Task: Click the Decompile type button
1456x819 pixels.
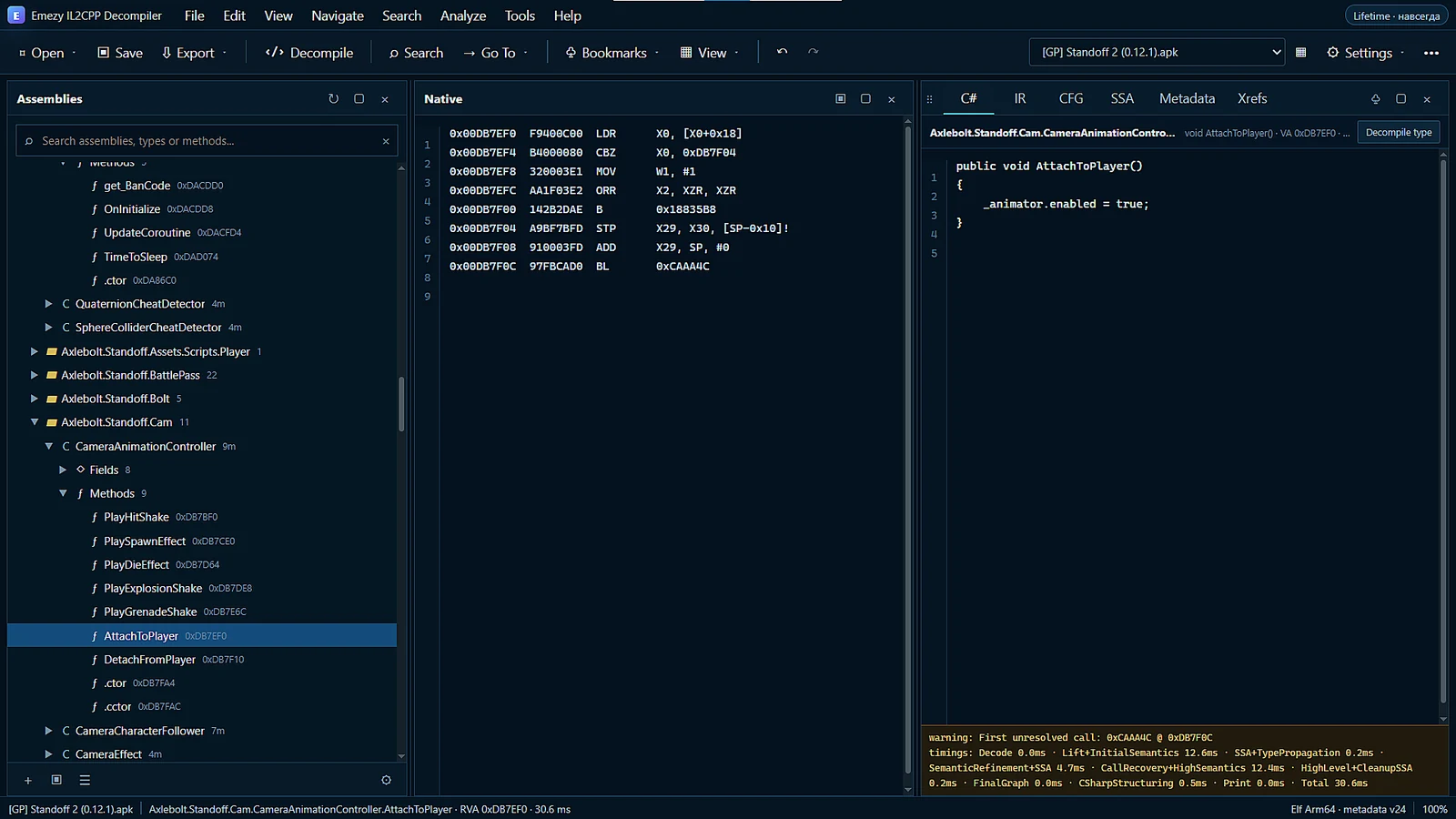Action: coord(1399,133)
